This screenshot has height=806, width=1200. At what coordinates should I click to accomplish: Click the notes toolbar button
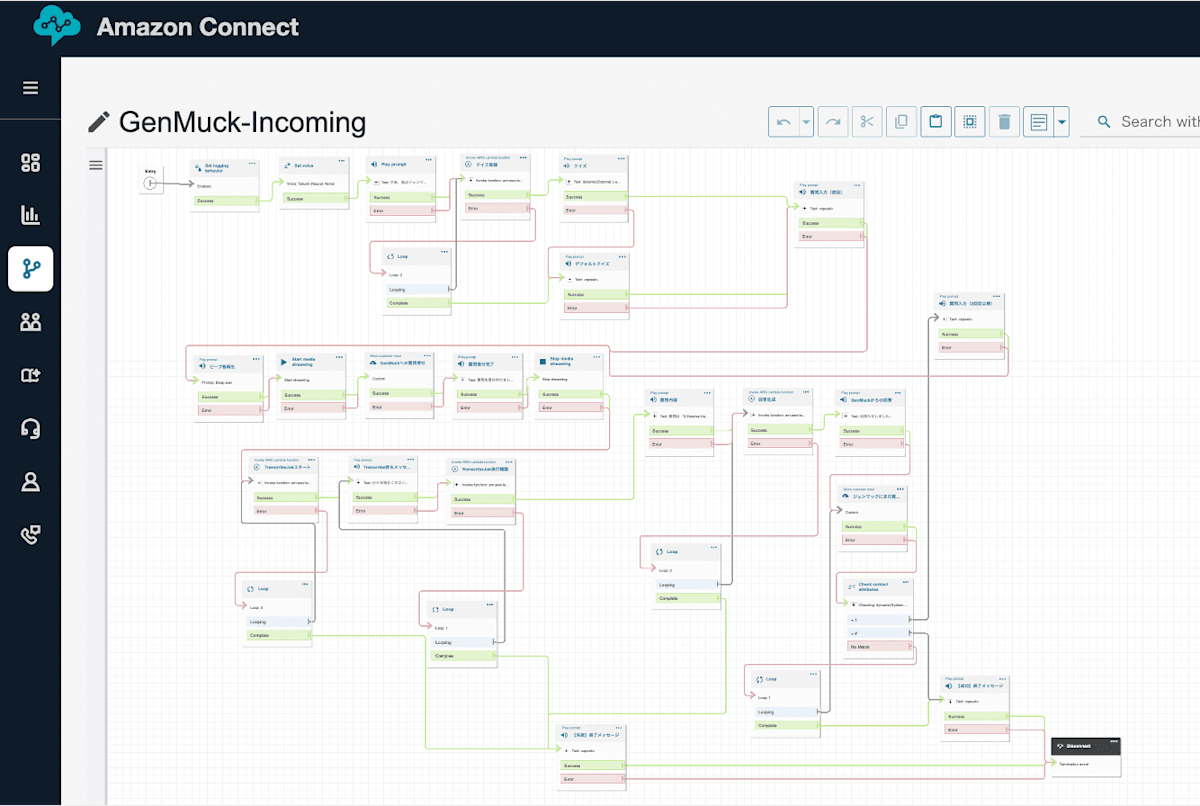click(x=1039, y=122)
